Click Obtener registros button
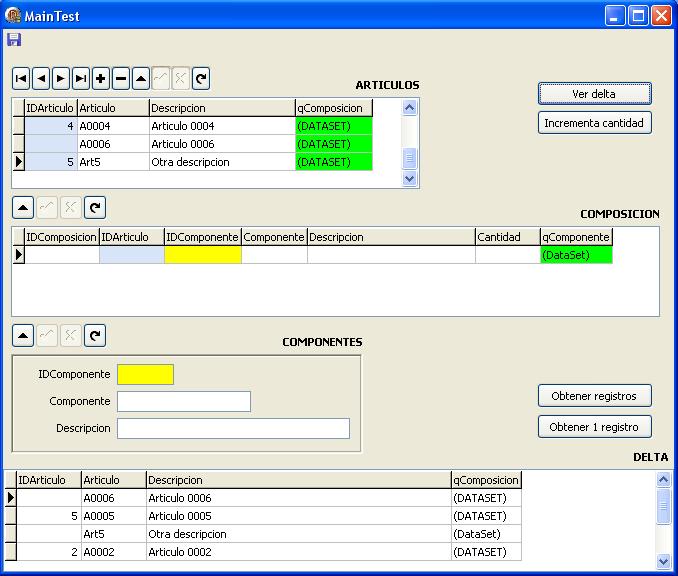 click(595, 396)
